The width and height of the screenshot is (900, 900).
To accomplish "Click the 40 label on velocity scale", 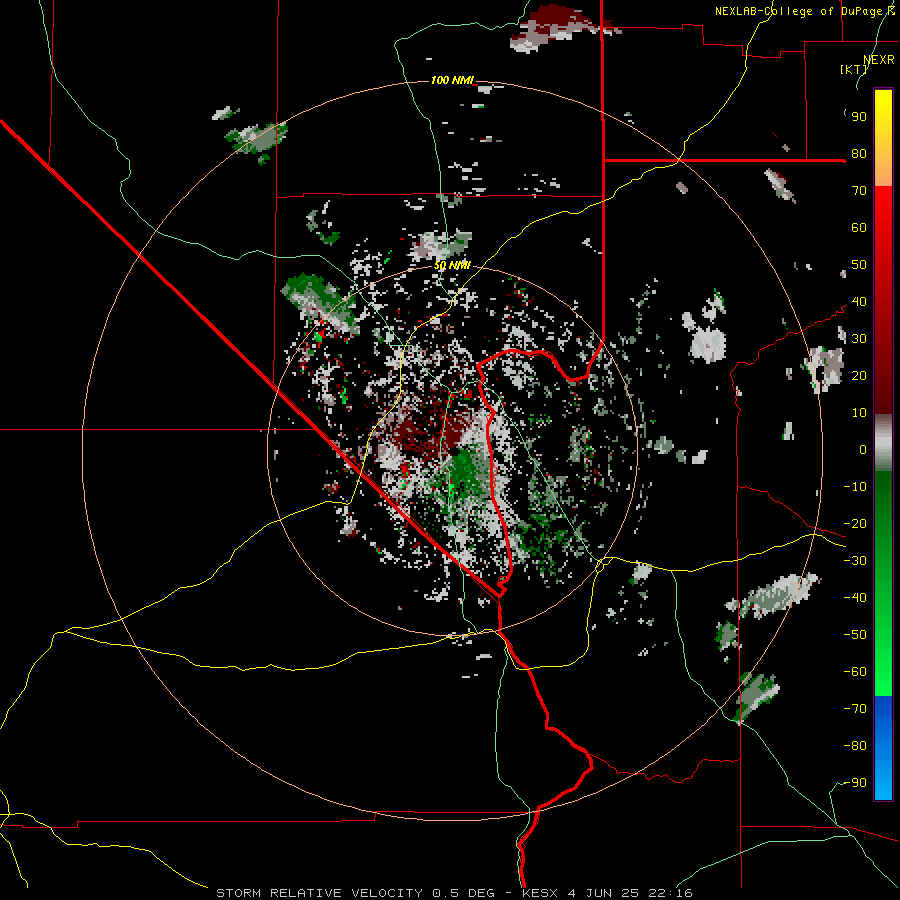I will coord(859,302).
